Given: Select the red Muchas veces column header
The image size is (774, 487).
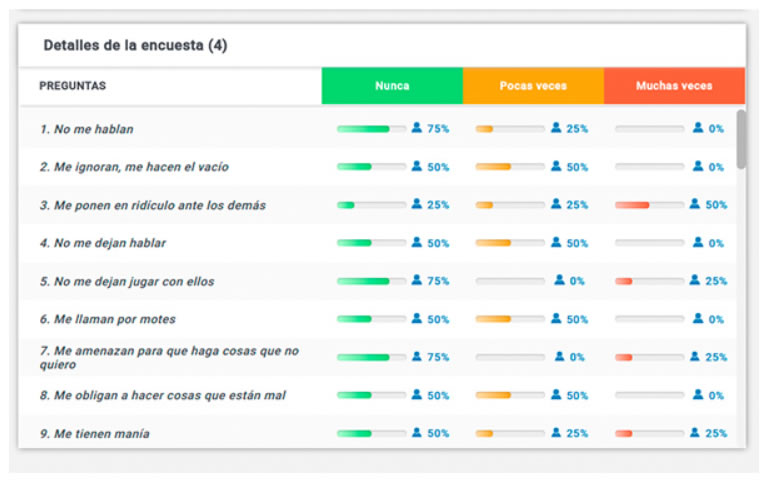Looking at the screenshot, I should pyautogui.click(x=674, y=86).
